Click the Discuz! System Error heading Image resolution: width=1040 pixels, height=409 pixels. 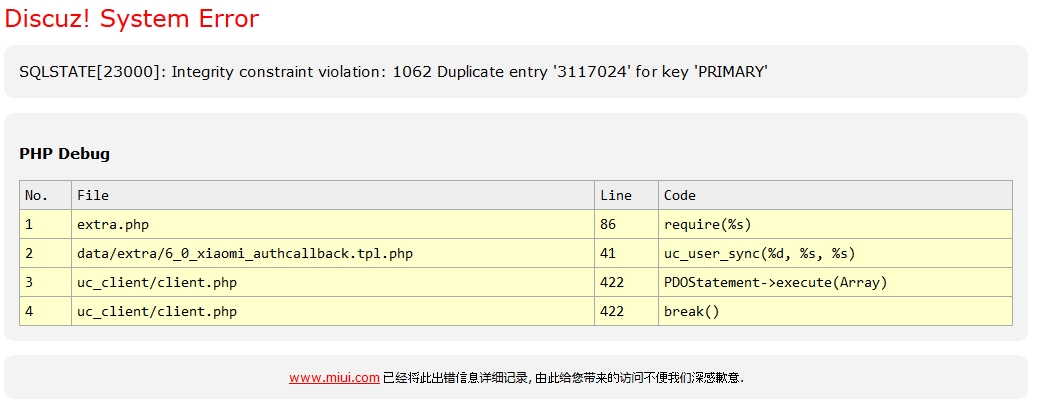point(132,19)
